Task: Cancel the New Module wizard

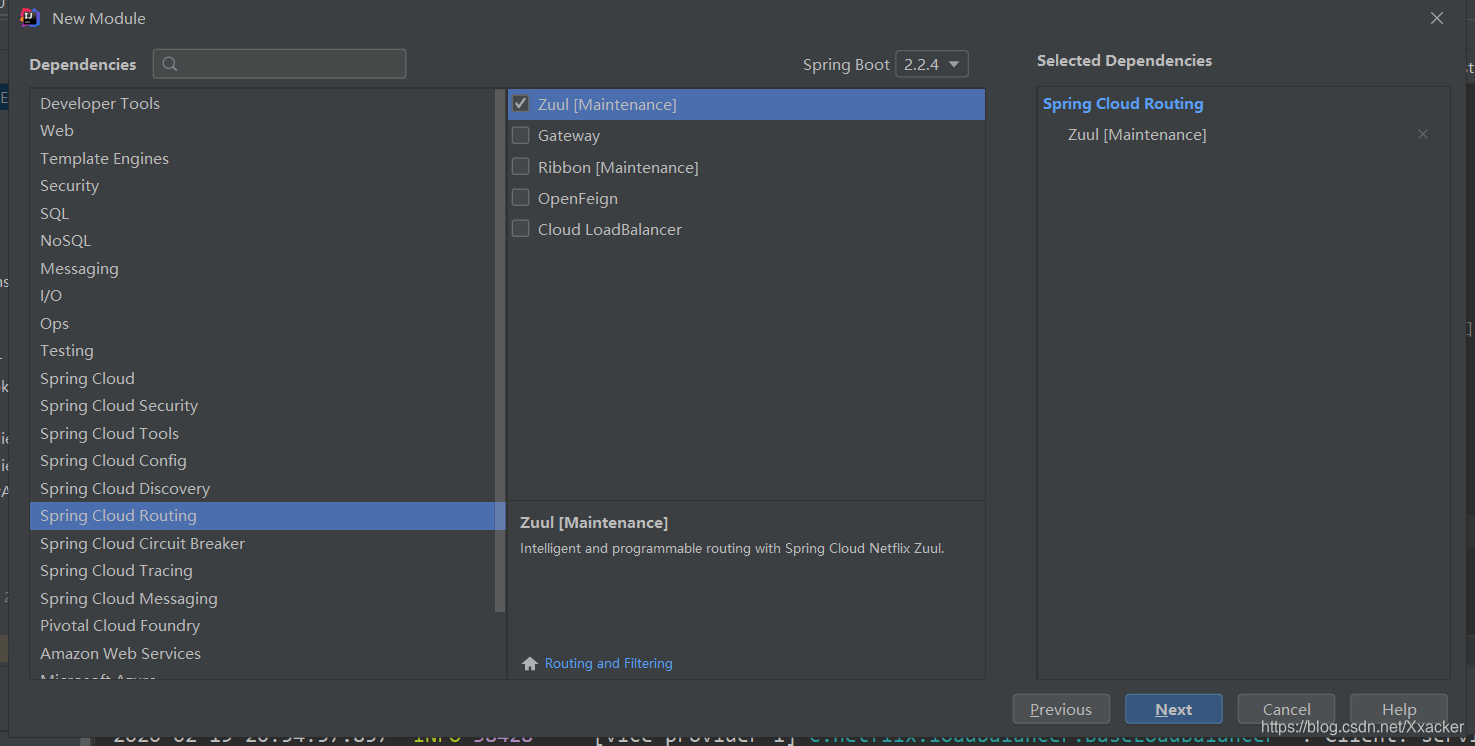Action: tap(1286, 709)
